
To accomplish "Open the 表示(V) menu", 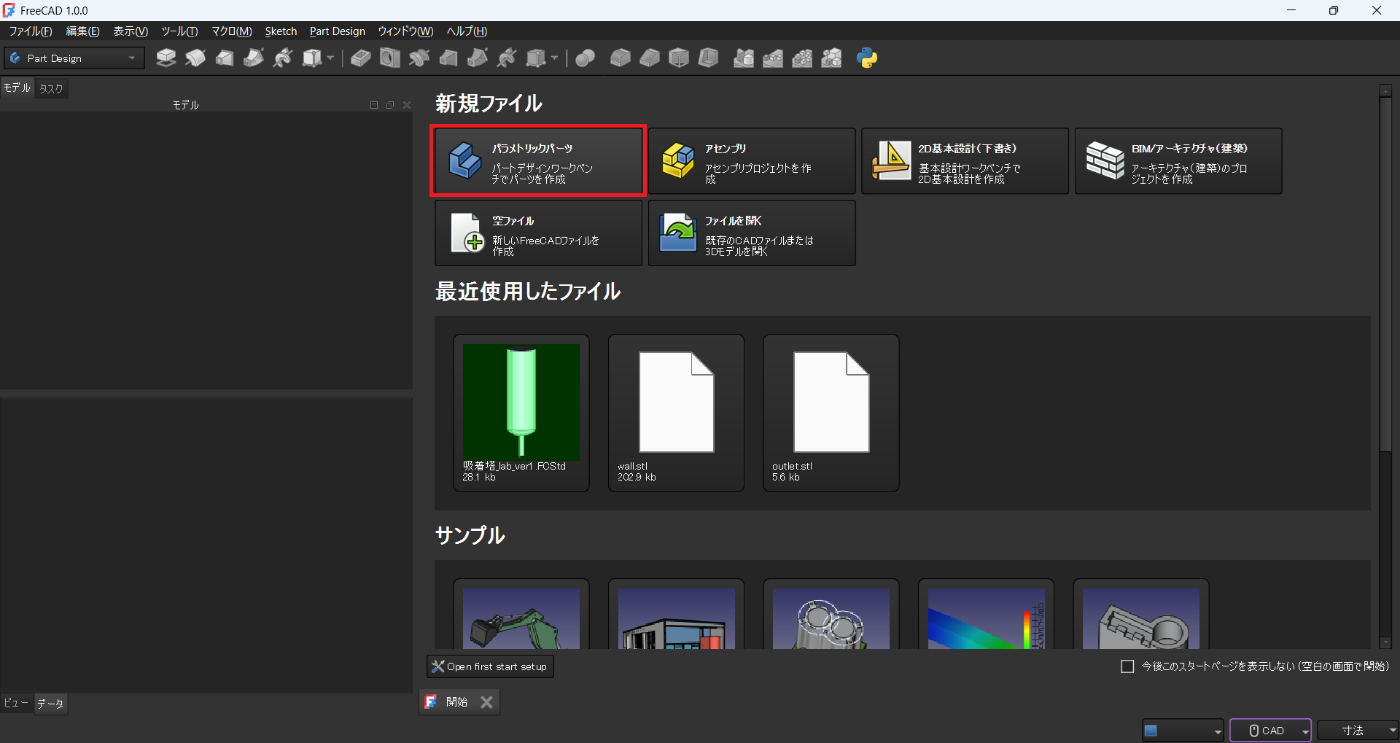I will (x=131, y=31).
